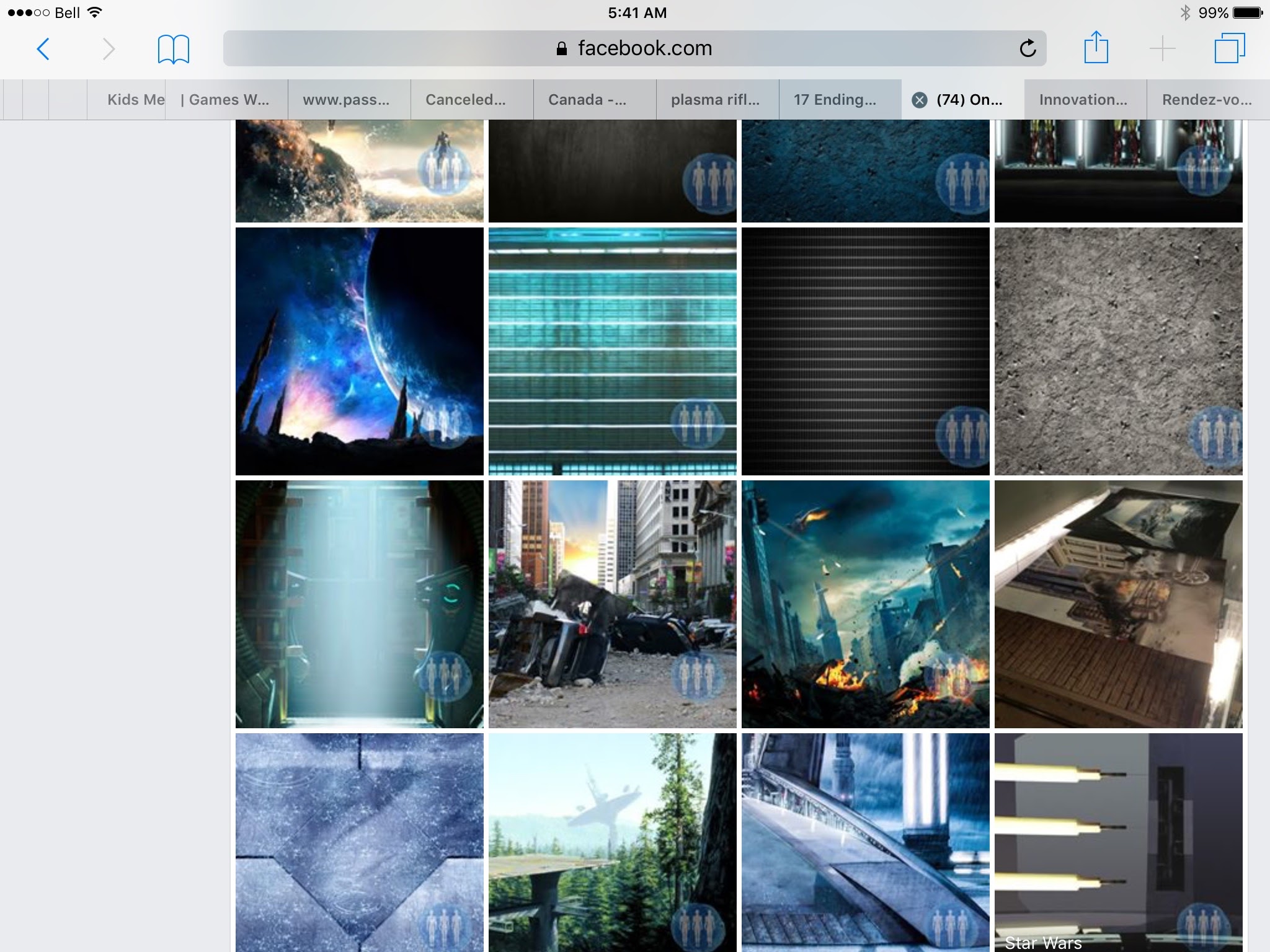The image size is (1270, 952).
Task: Open the frosted blue floor panel photo
Action: [x=360, y=843]
